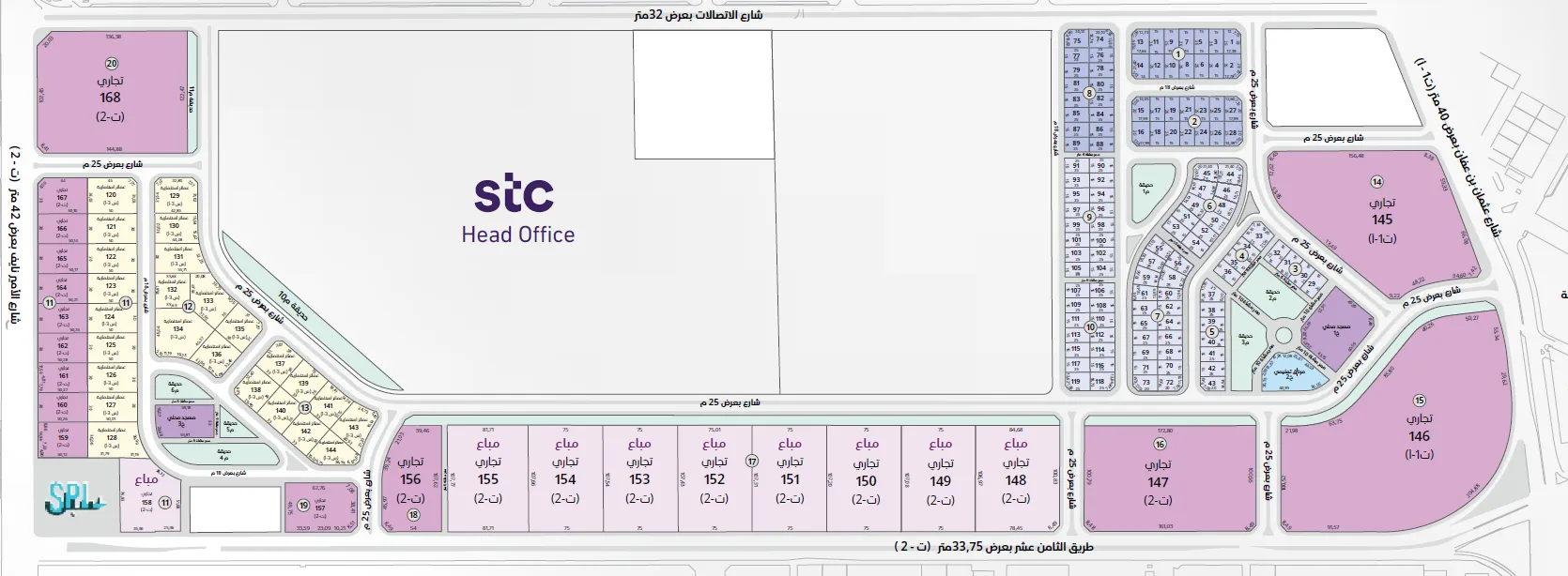This screenshot has width=1568, height=576.
Task: Click the 'مباع' label on plot 150
Action: [x=865, y=444]
